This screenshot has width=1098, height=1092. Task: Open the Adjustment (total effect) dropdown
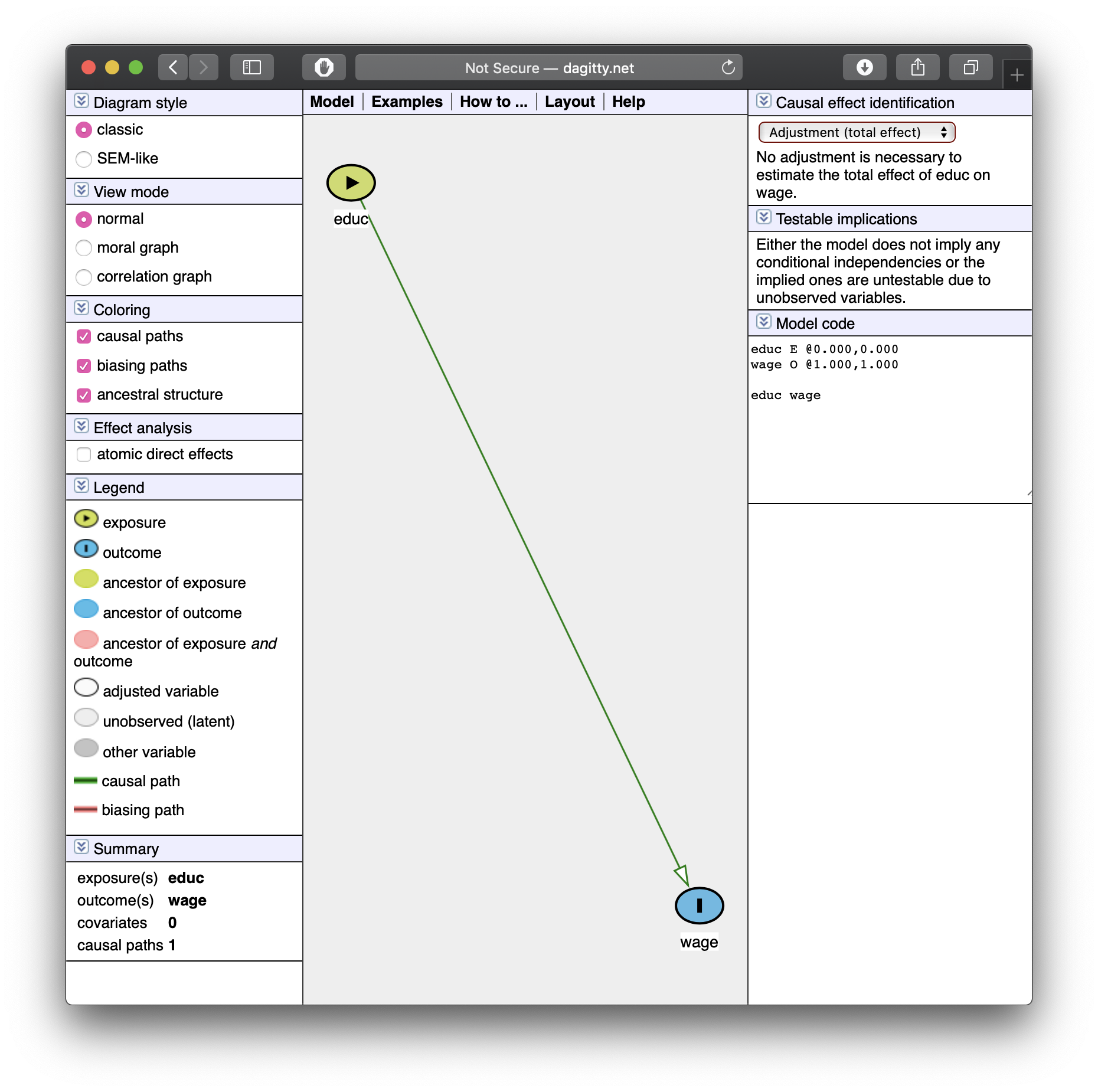pos(856,132)
